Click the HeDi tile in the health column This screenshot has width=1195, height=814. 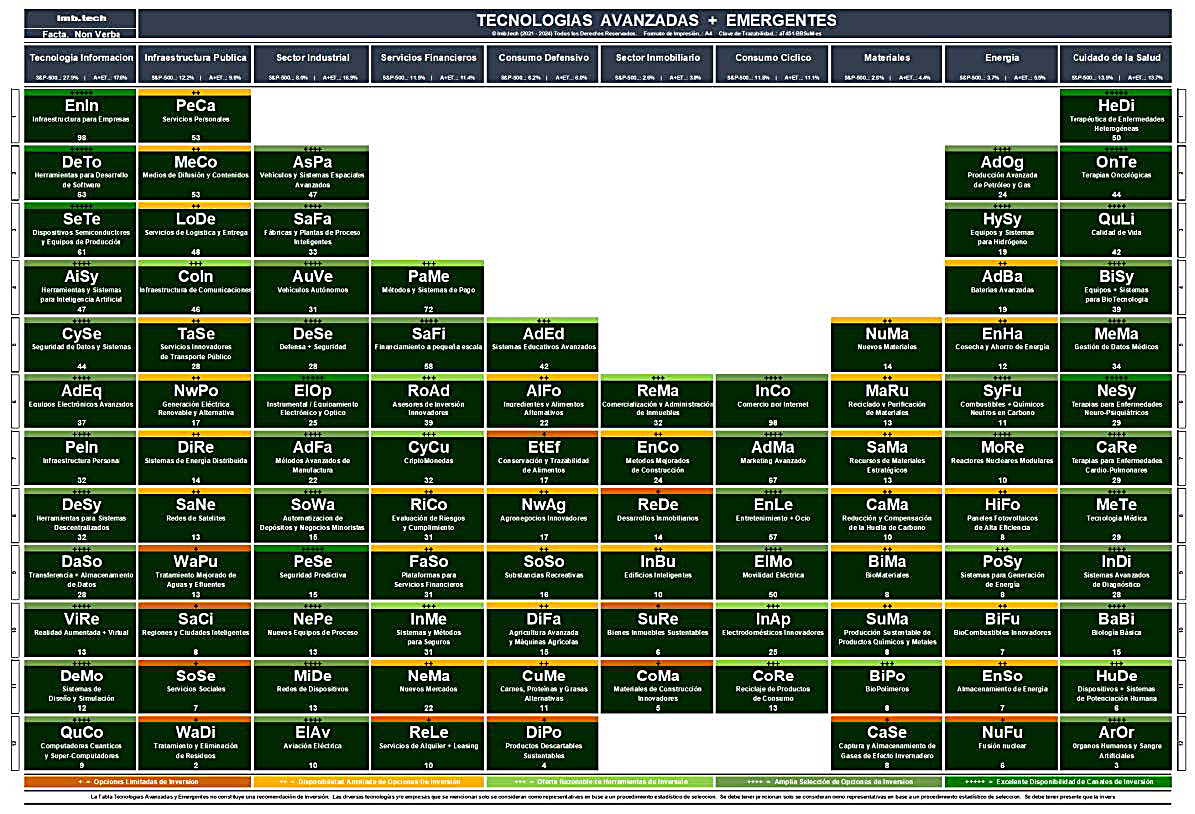pos(1116,115)
